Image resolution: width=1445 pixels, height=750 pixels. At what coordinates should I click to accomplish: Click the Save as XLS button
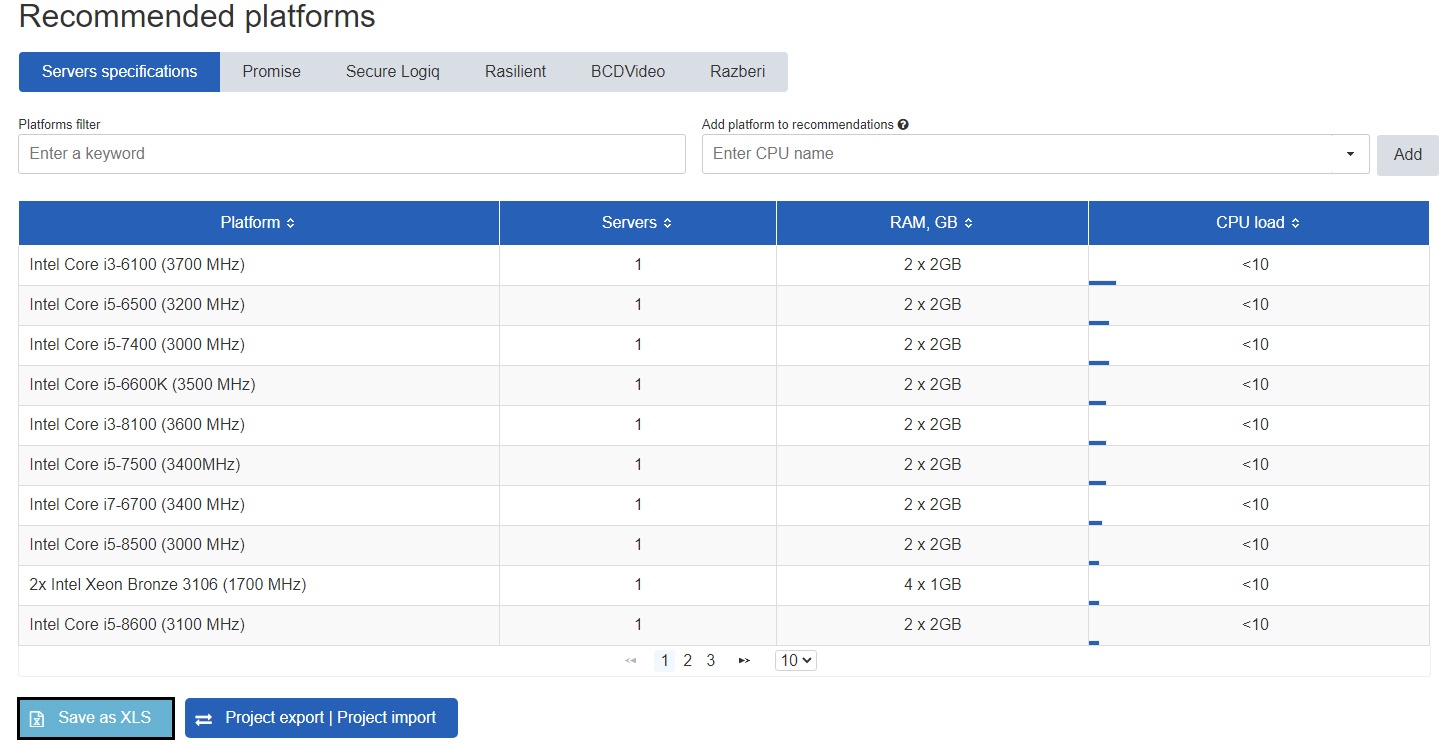tap(96, 718)
